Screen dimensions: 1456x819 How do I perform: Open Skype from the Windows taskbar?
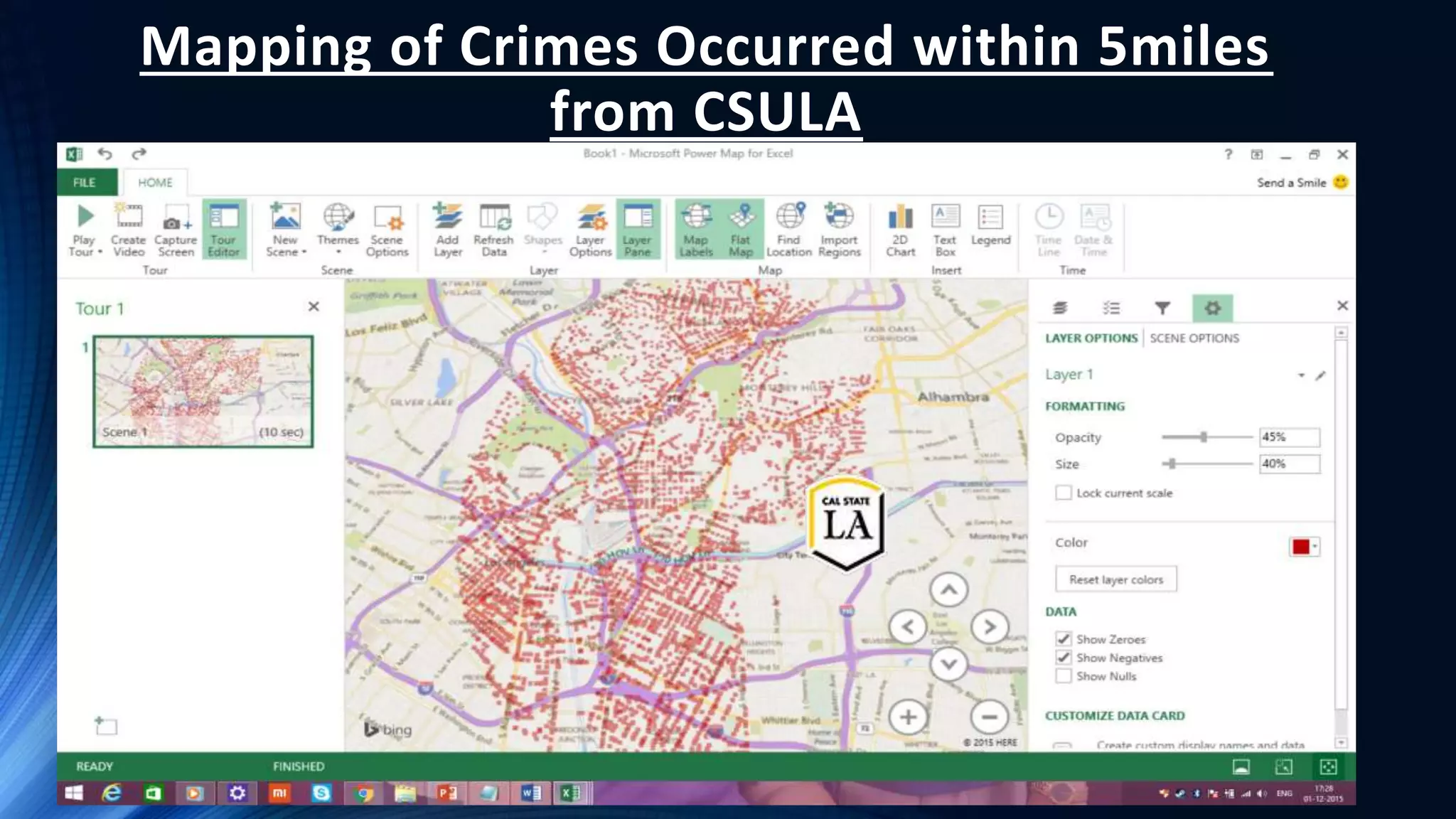click(x=321, y=793)
